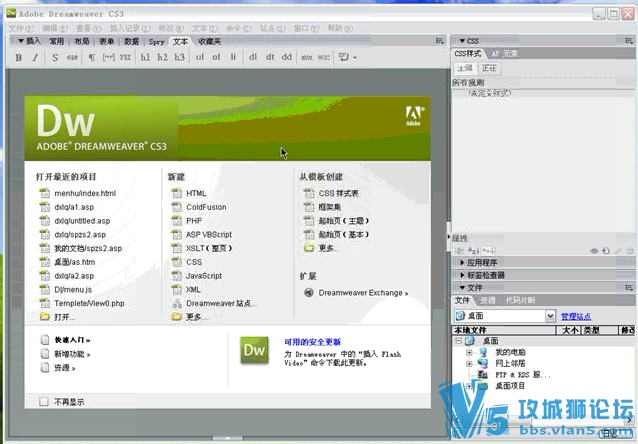Collapse the 插入 bar arrow
The image size is (638, 444).
[21, 41]
